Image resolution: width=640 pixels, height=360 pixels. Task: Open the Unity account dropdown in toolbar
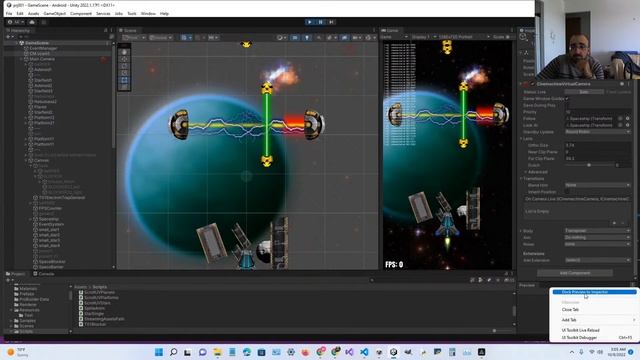(16, 22)
